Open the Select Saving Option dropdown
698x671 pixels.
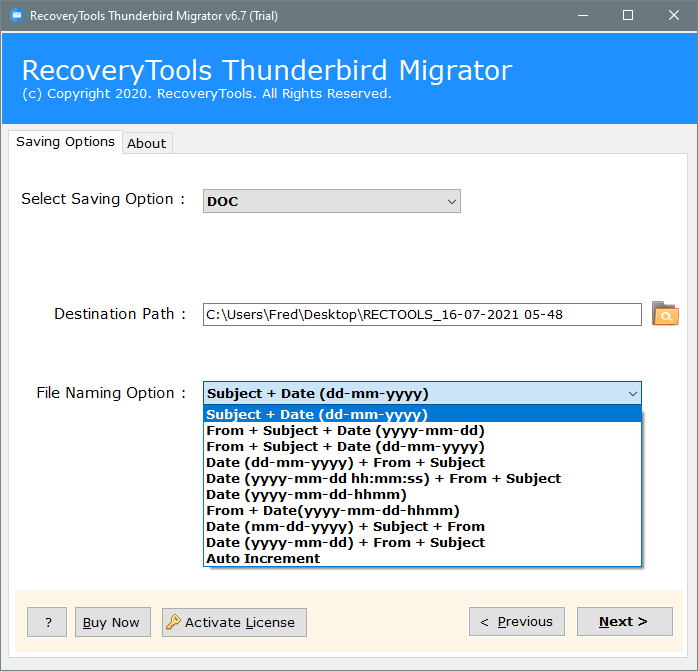click(x=332, y=201)
